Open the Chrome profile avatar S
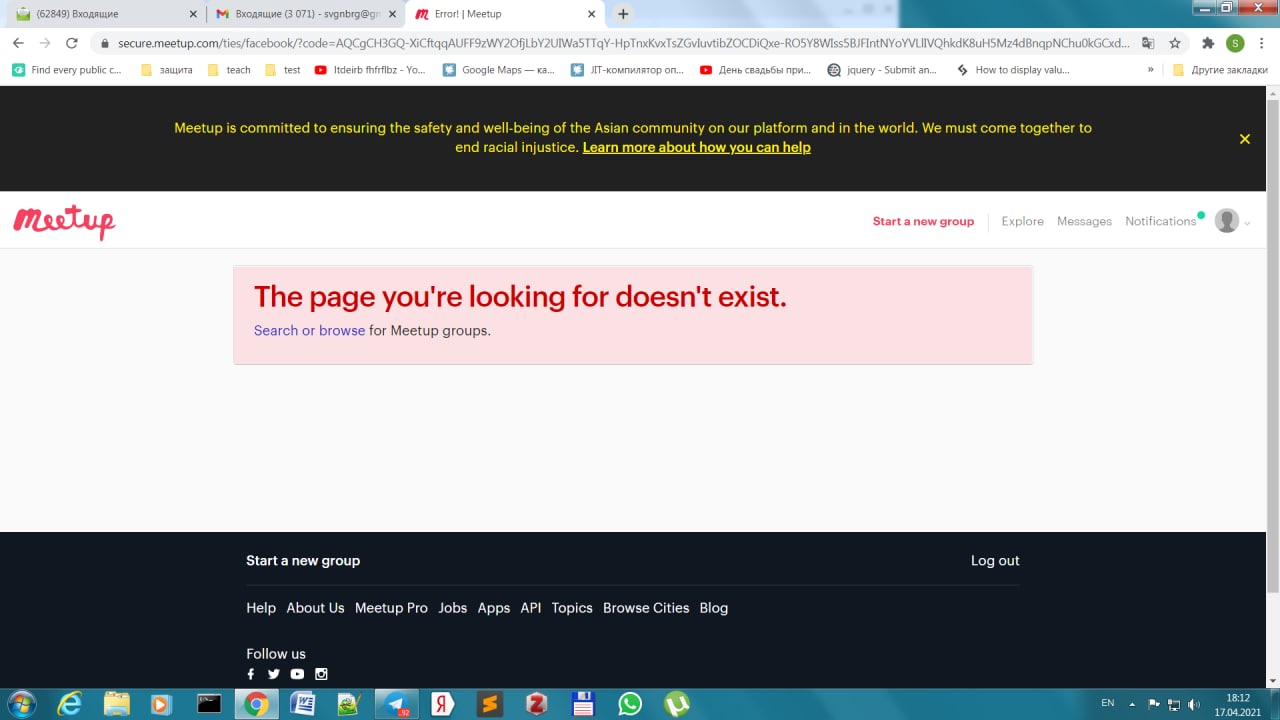 point(1235,43)
